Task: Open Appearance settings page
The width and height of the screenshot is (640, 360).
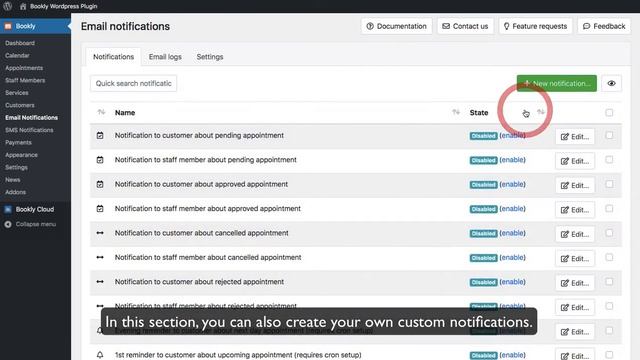Action: click(x=21, y=155)
